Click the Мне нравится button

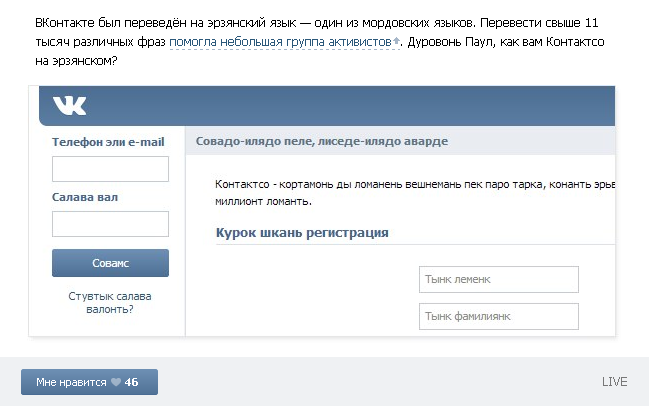(89, 382)
